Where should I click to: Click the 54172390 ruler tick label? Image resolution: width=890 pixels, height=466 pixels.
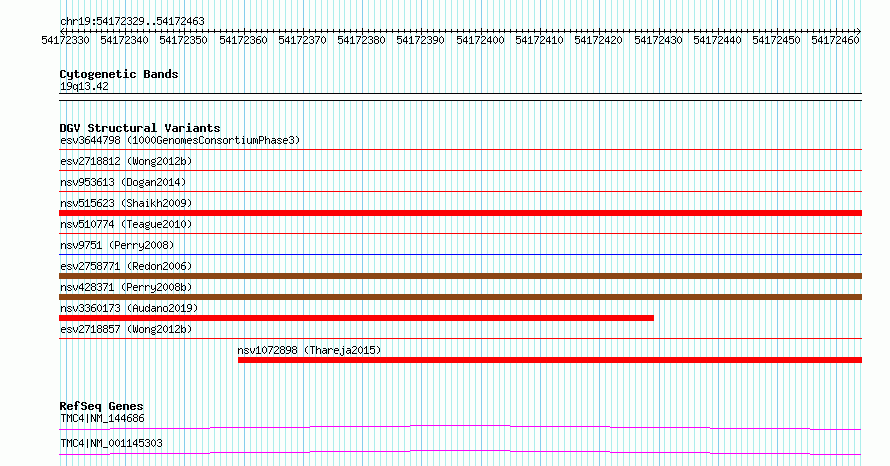tap(420, 40)
